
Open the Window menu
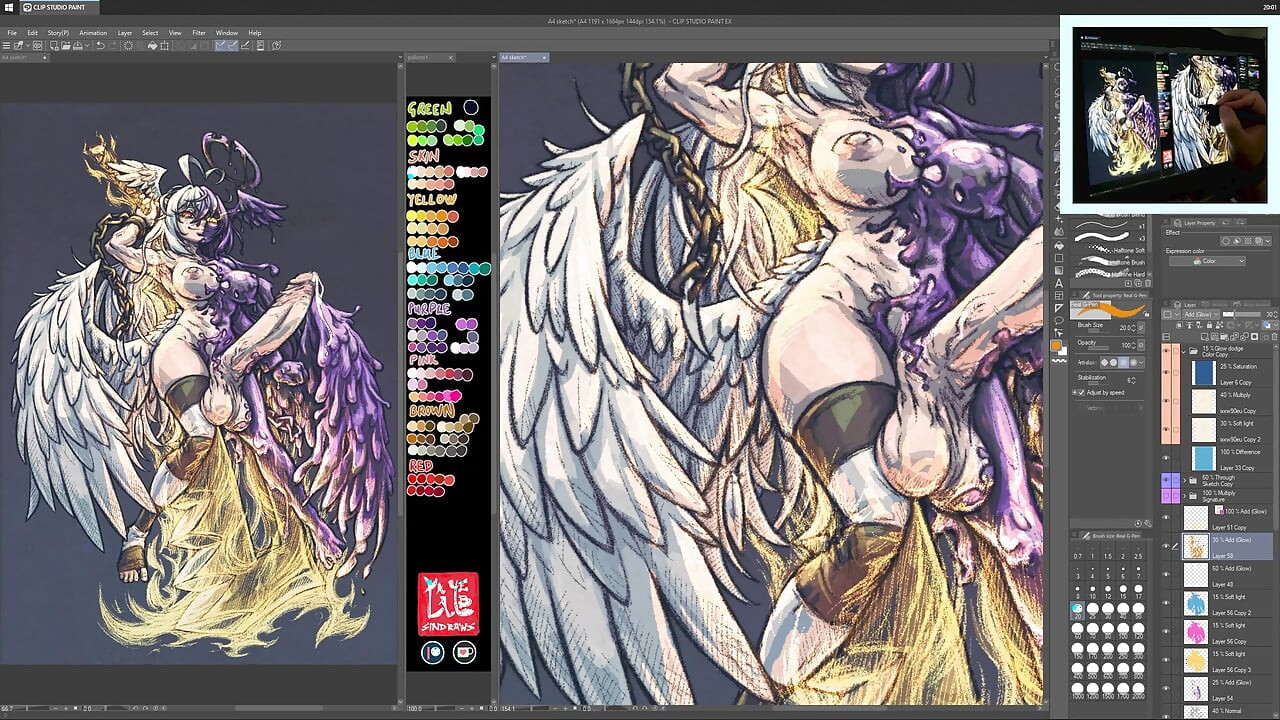(x=227, y=33)
